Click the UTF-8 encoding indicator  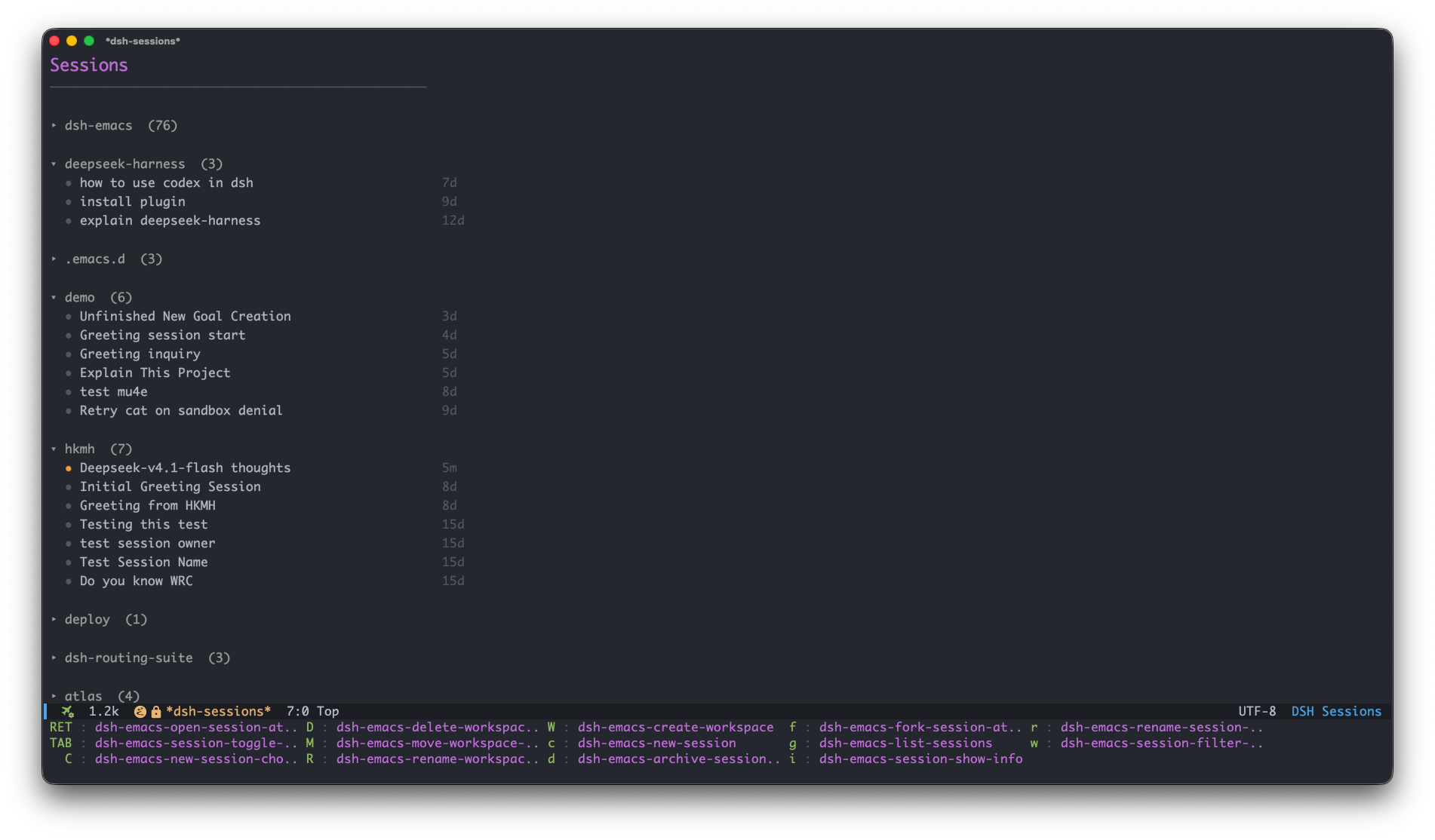[x=1257, y=711]
